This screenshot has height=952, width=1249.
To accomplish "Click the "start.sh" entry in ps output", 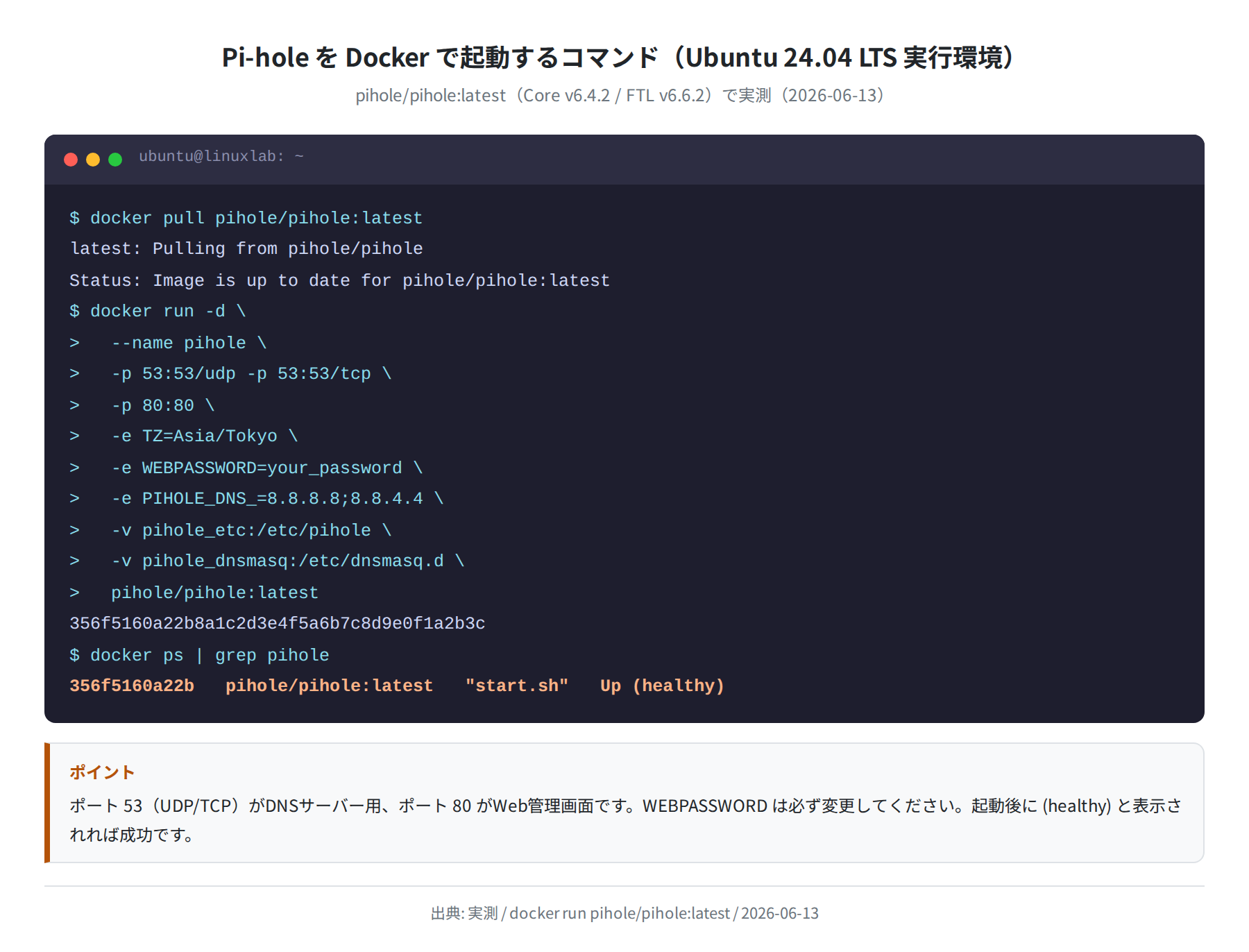I will point(517,686).
